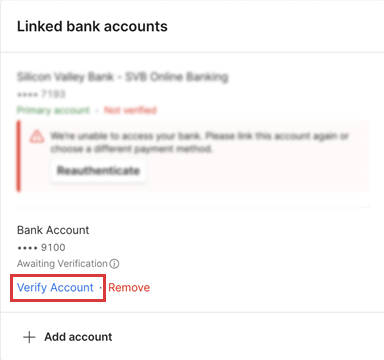The width and height of the screenshot is (384, 360).
Task: Click the plus icon for Add account
Action: (29, 337)
